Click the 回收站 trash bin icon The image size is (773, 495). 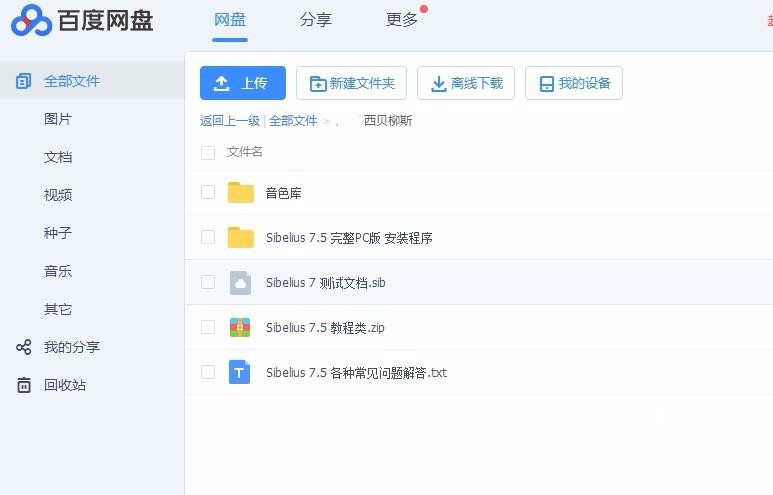pyautogui.click(x=24, y=385)
